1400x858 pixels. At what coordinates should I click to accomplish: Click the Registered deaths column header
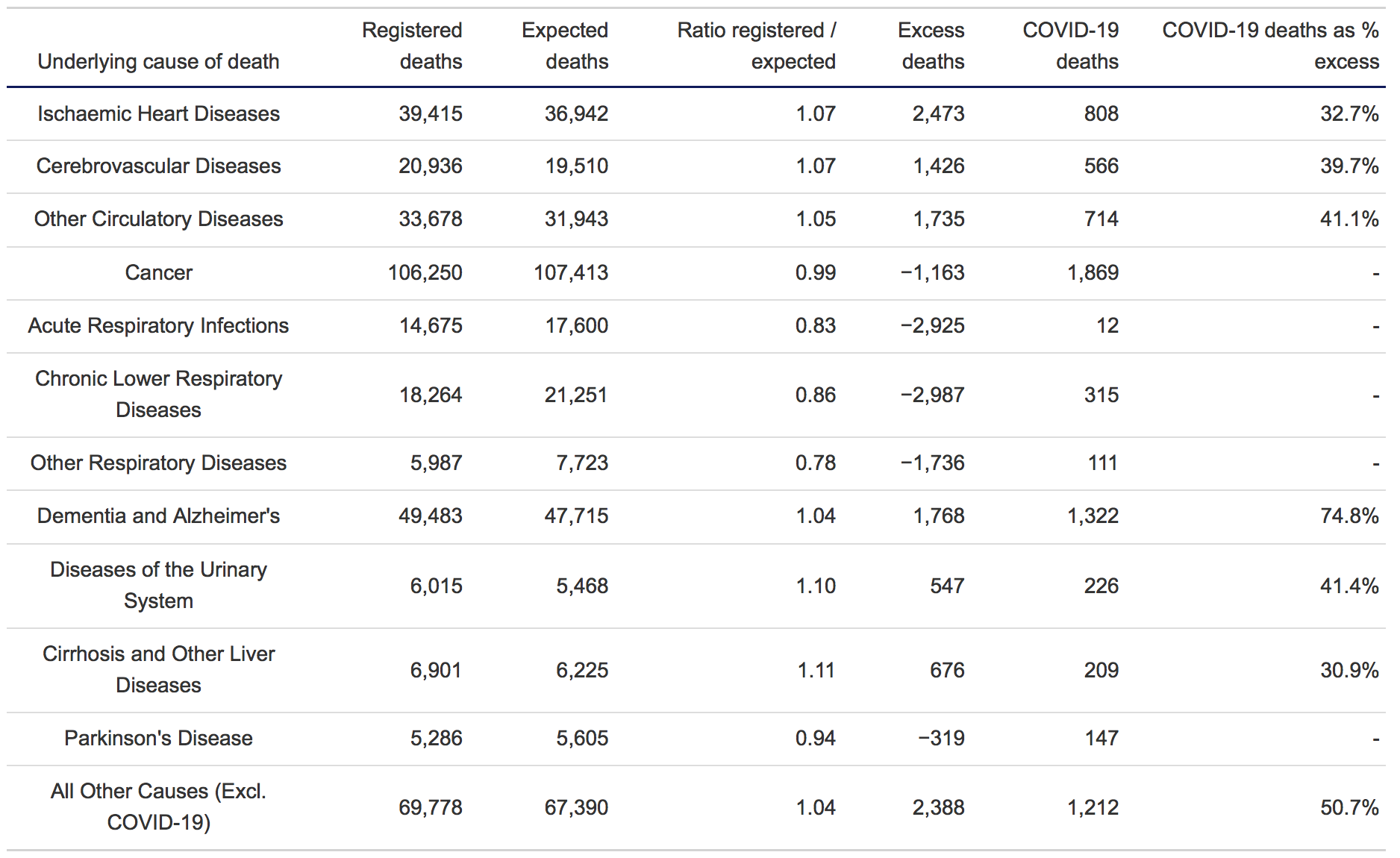click(x=412, y=46)
